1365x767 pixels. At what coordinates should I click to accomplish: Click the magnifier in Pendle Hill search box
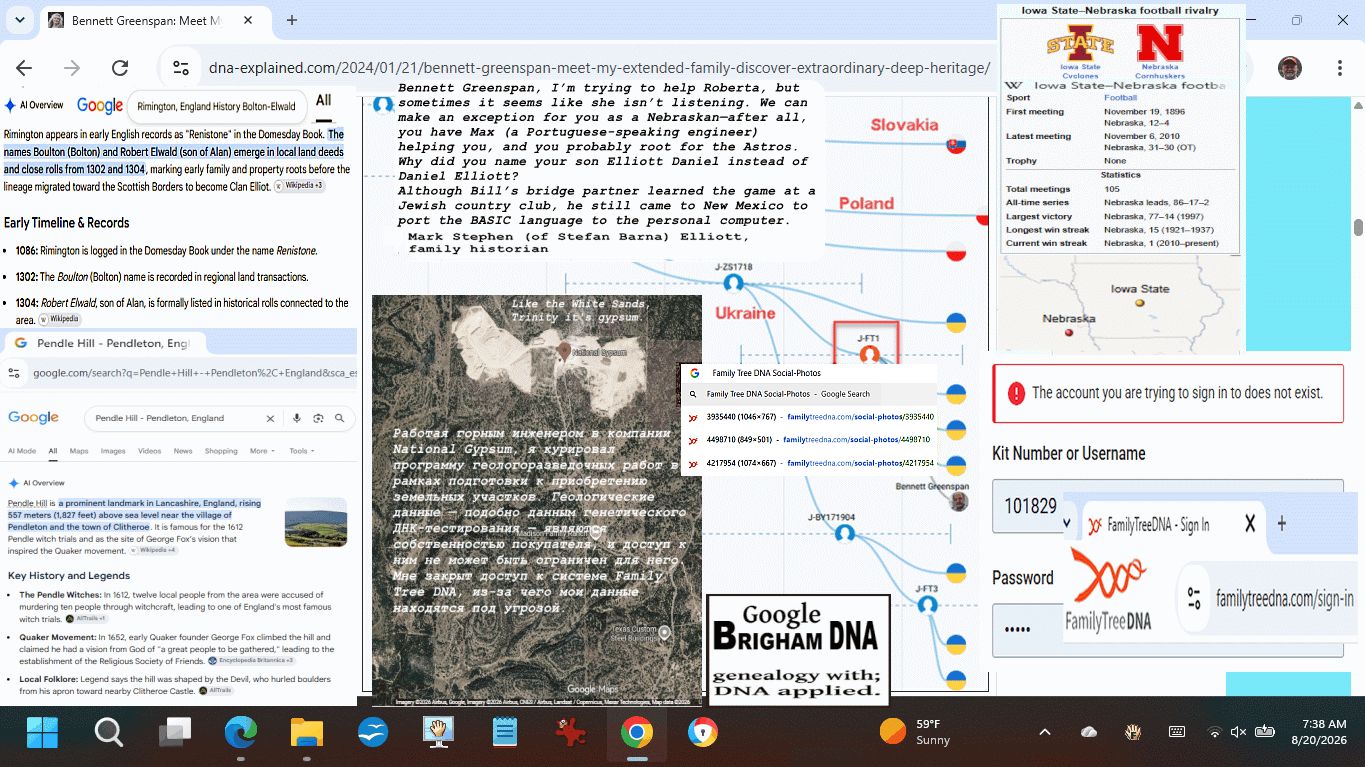click(x=340, y=419)
